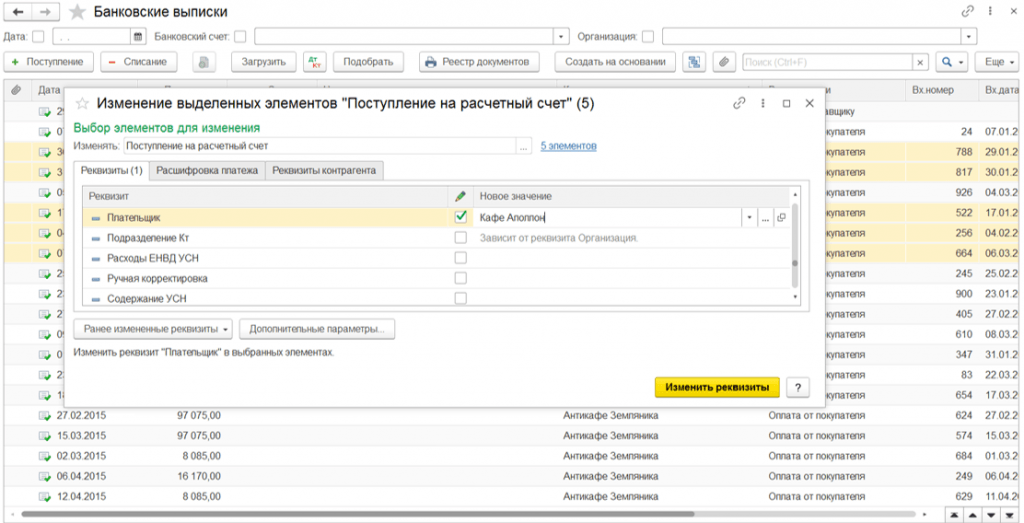Click open-value icon next to Кафе Аполлон

tap(781, 217)
